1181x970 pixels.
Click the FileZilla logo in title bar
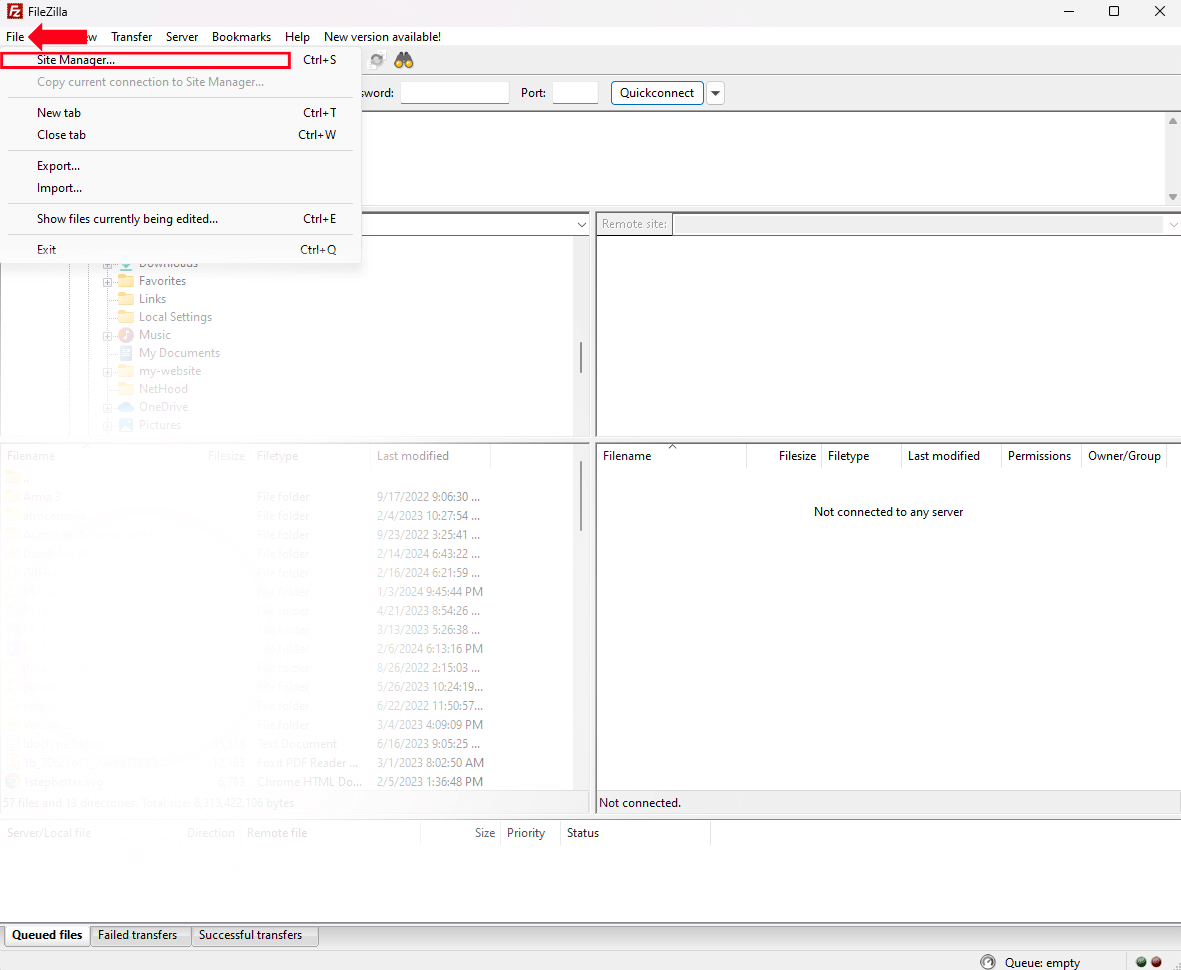pos(14,11)
